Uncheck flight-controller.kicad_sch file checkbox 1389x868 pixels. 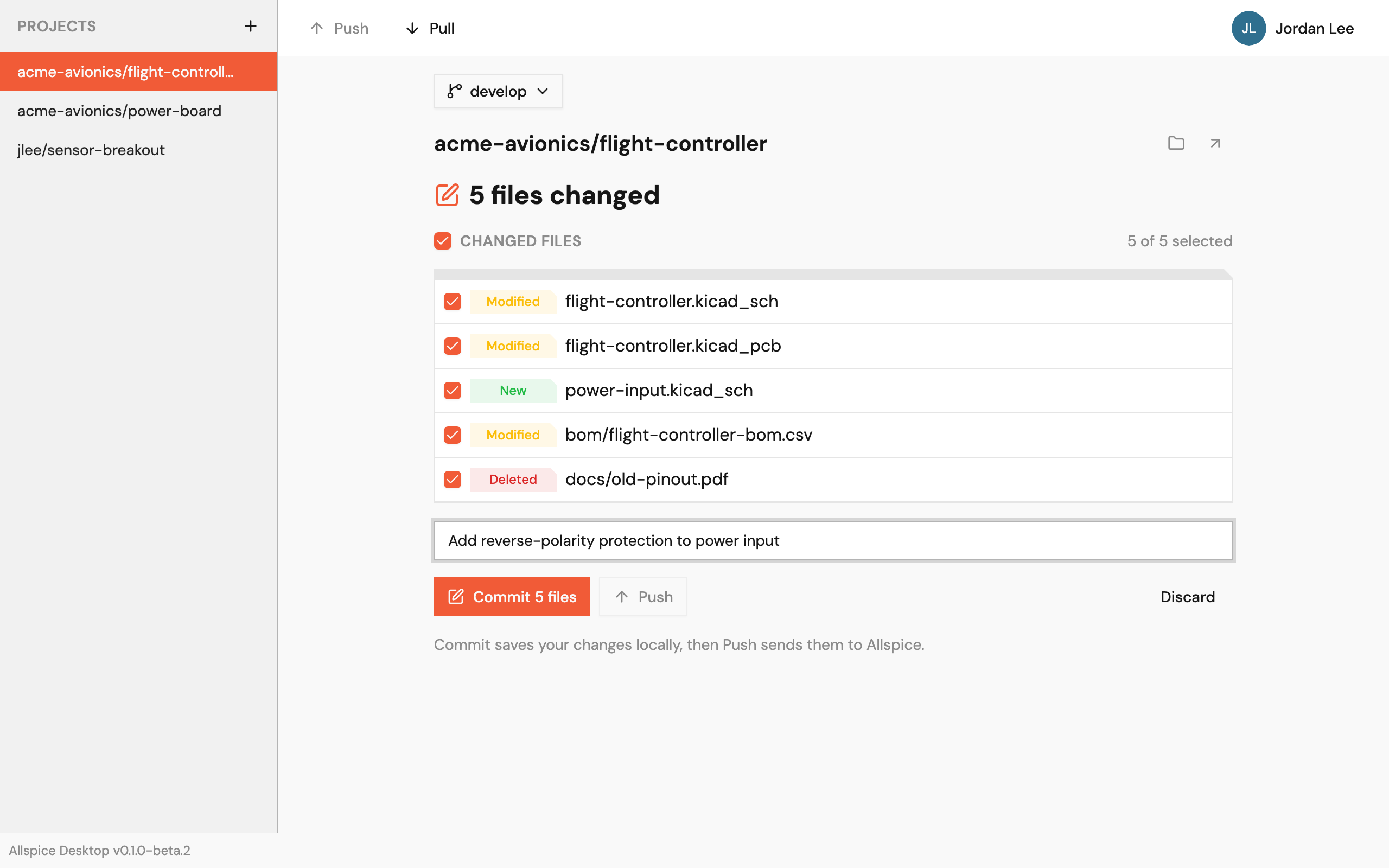point(453,302)
